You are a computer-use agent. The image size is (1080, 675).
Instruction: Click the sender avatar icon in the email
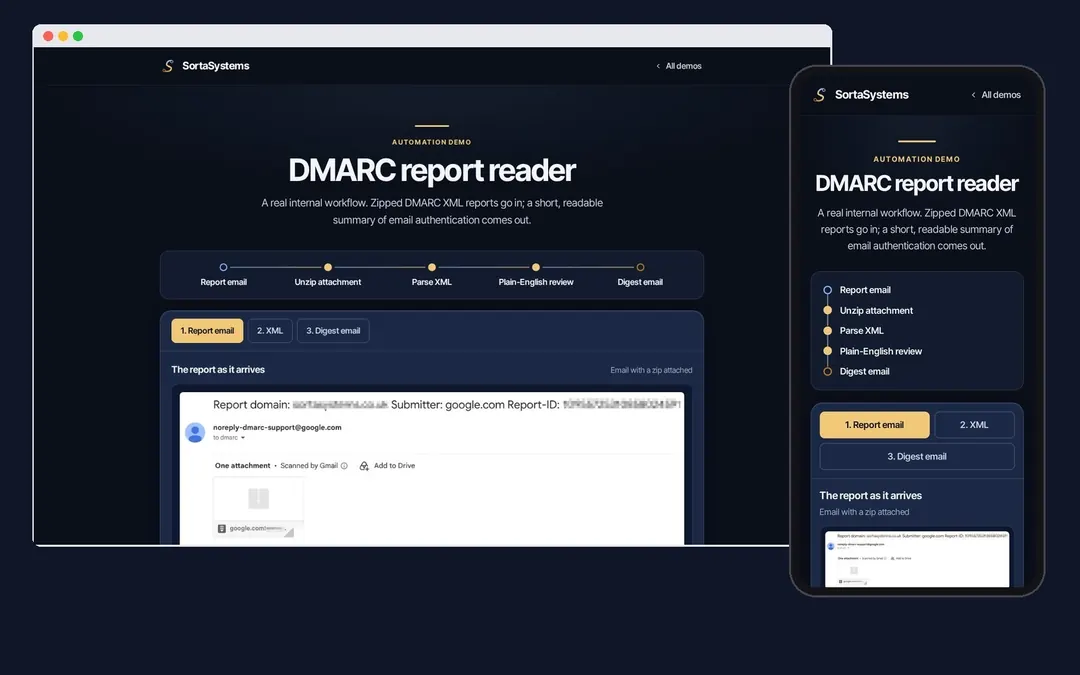click(196, 433)
